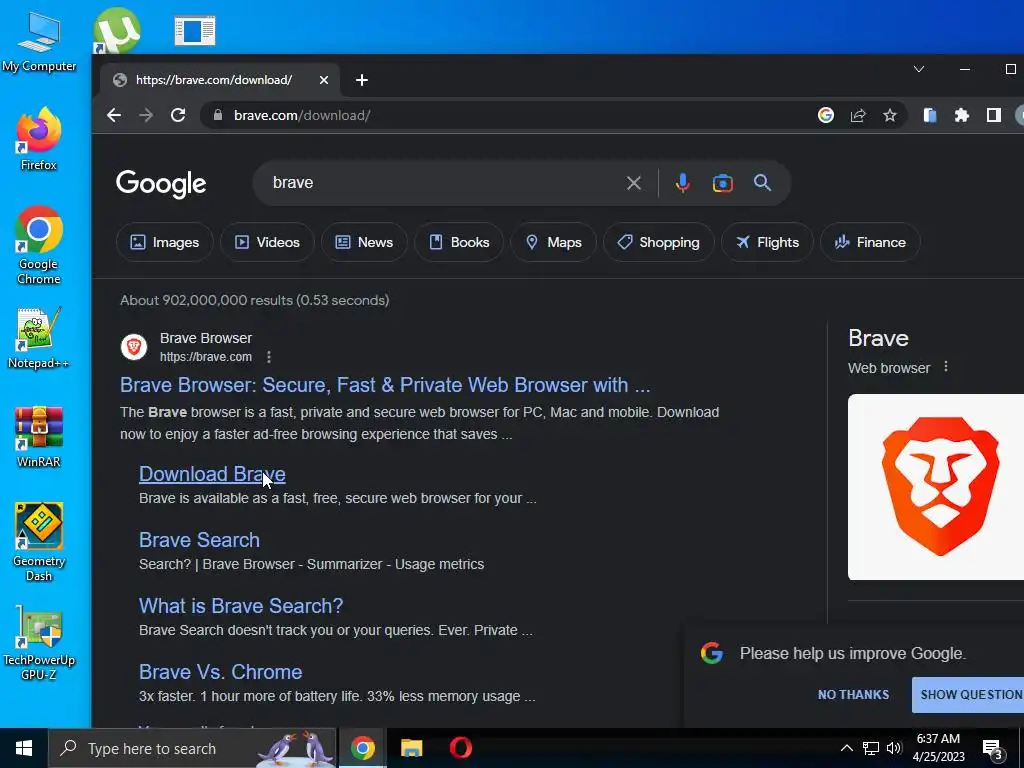The image size is (1024, 768).
Task: Switch to Books results
Action: (459, 242)
